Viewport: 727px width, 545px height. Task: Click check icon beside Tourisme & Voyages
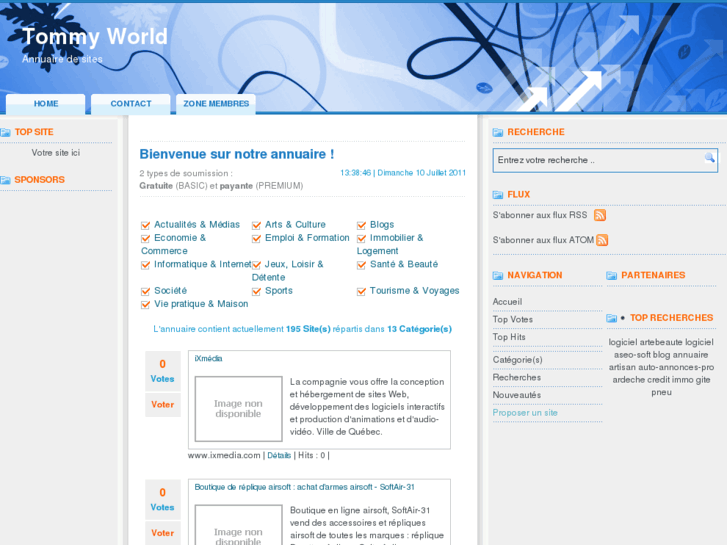pos(361,291)
